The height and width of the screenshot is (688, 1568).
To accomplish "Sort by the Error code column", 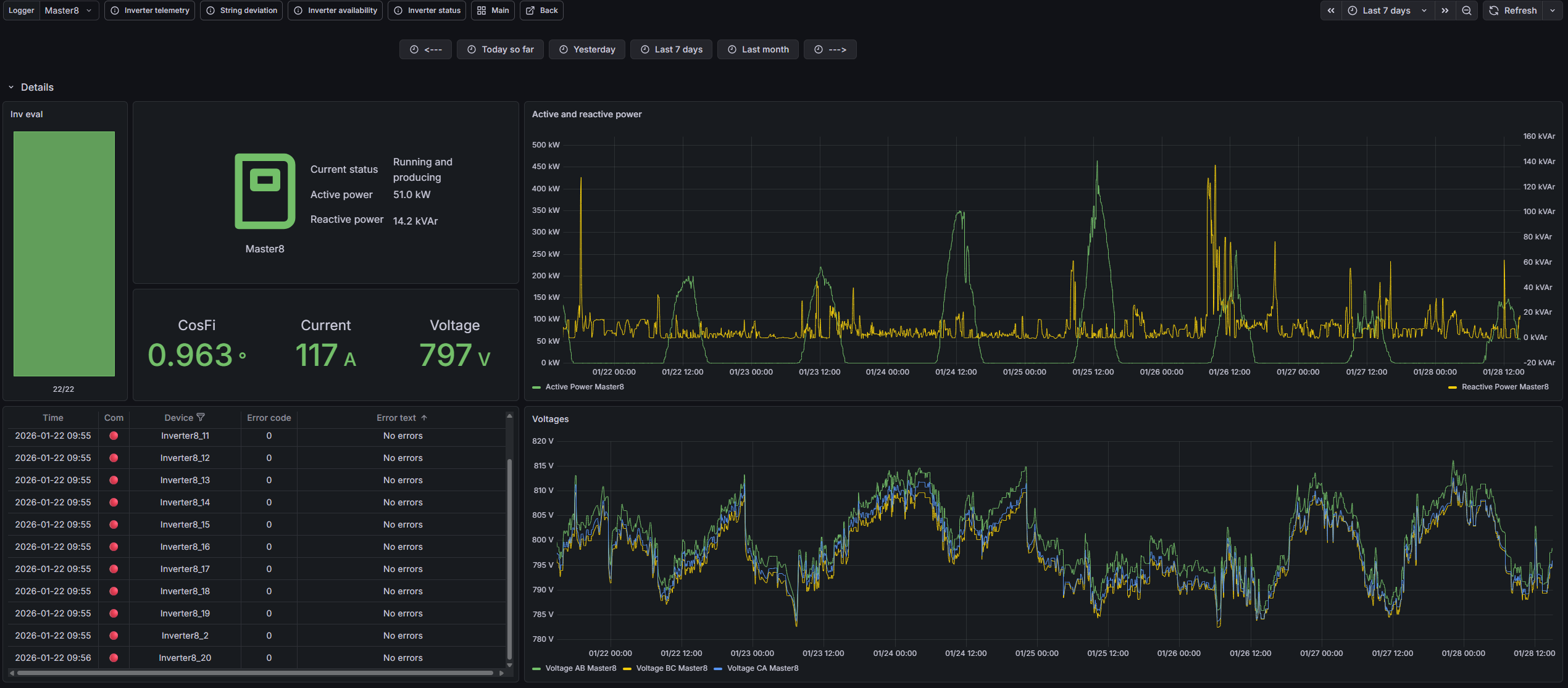I will tap(269, 418).
